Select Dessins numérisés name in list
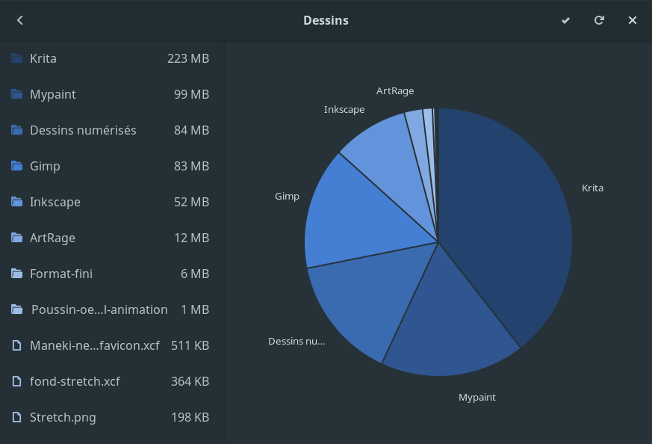This screenshot has height=444, width=652. pos(83,131)
